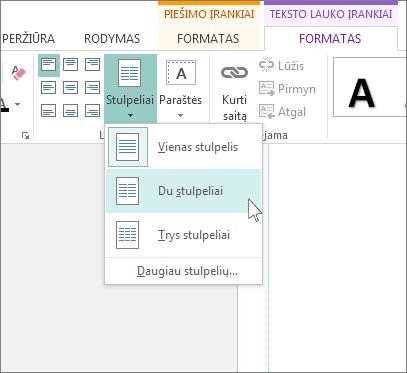
Task: Open the Paraštės margins dropdown
Action: [181, 89]
